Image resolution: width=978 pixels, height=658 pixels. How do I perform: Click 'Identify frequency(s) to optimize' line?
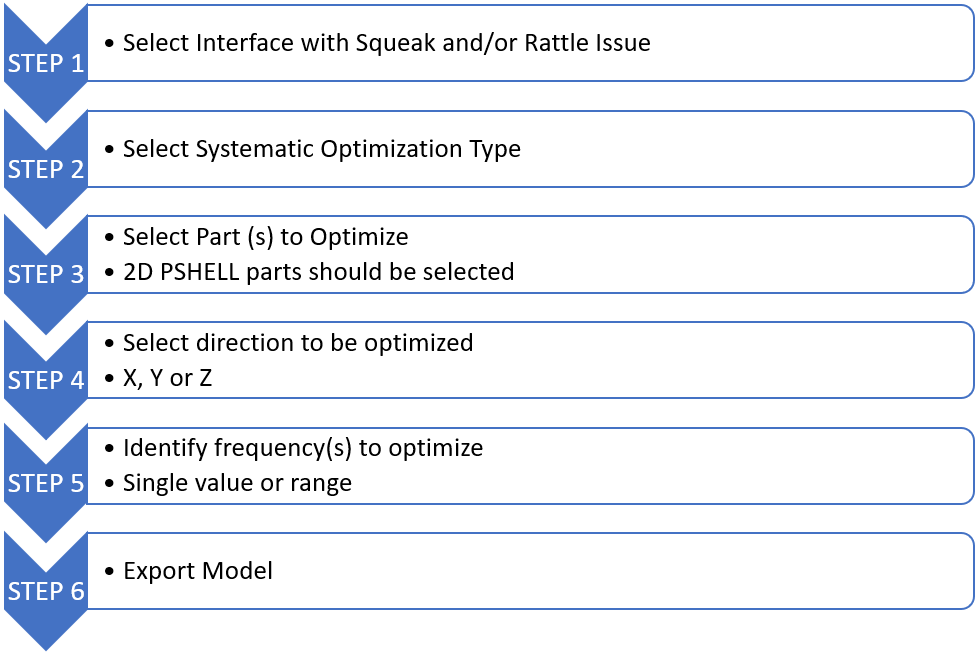click(x=302, y=448)
